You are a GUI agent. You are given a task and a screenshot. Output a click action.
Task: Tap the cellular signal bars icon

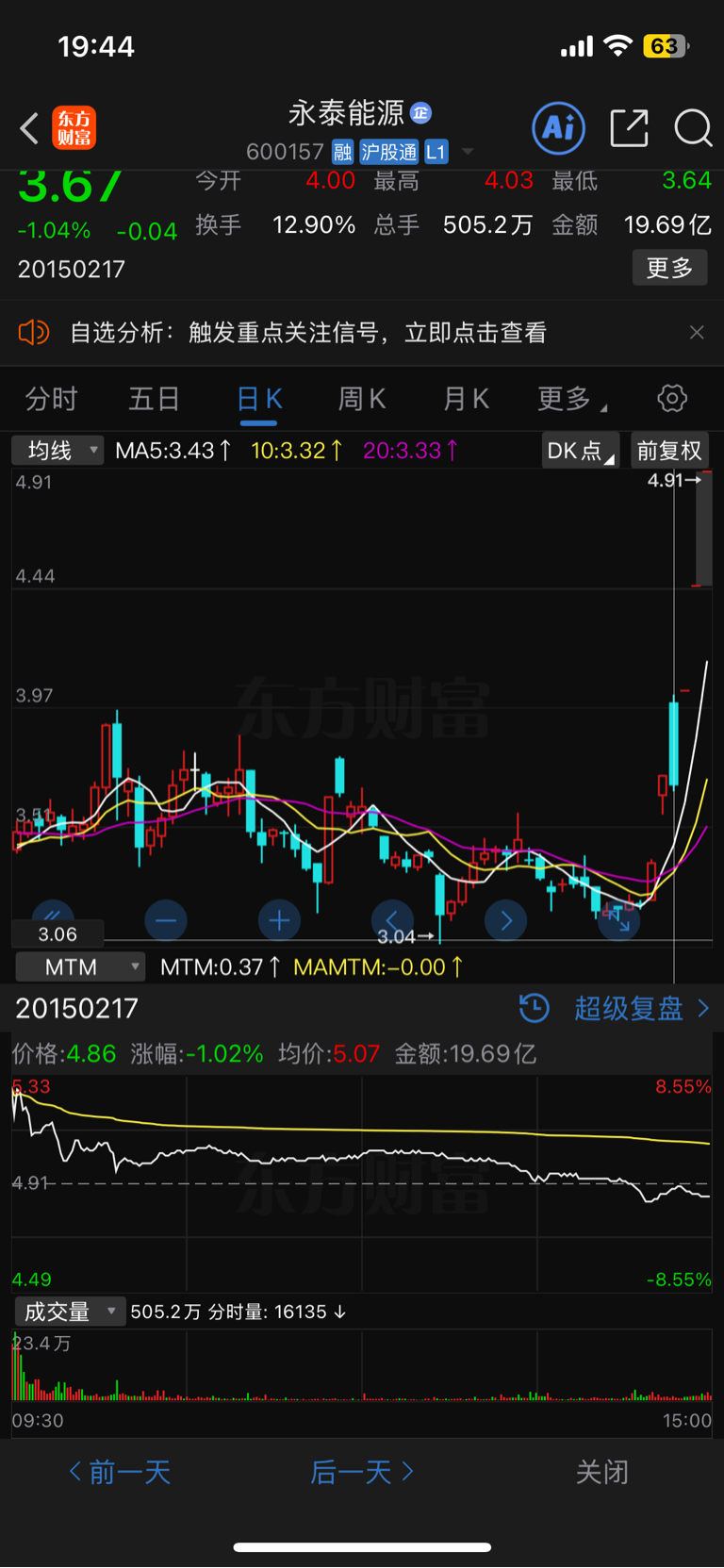pyautogui.click(x=577, y=45)
